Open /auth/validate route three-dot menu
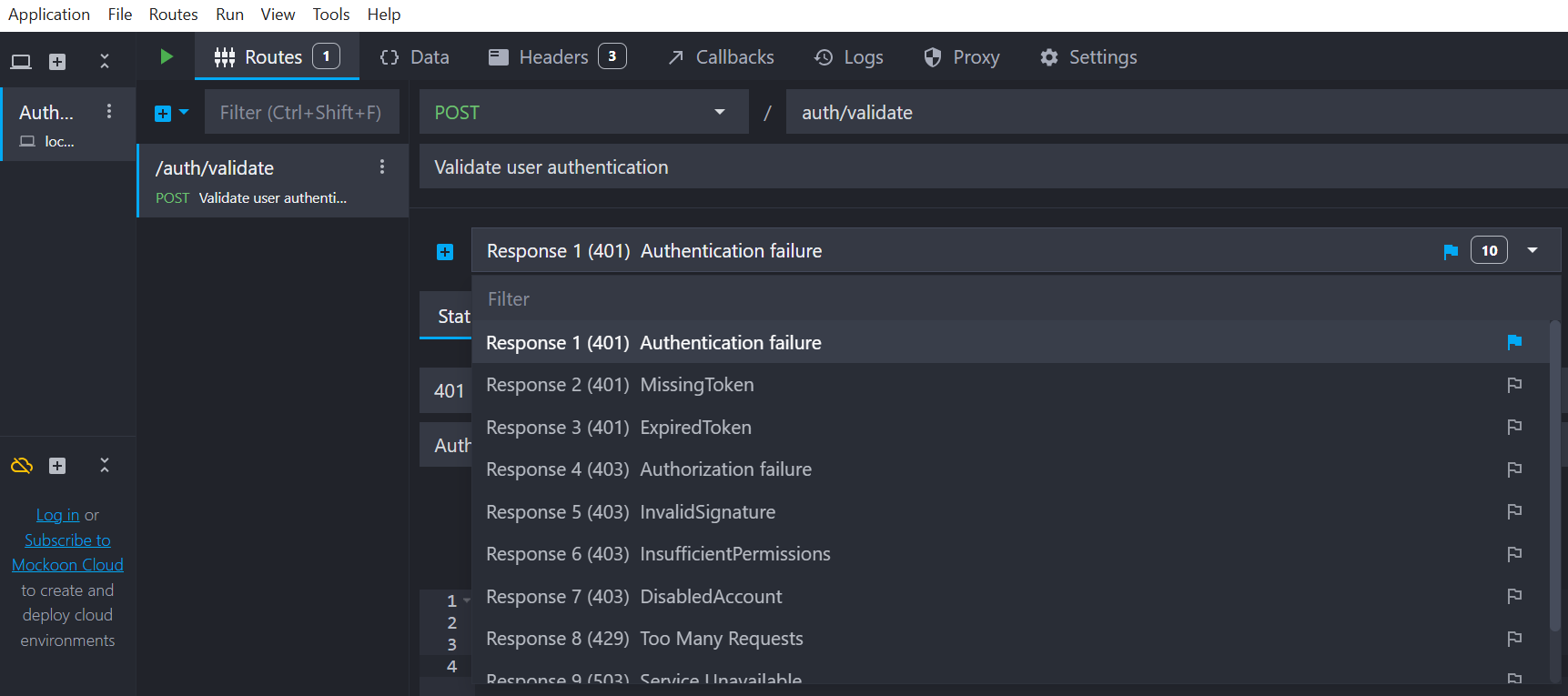 pyautogui.click(x=382, y=166)
